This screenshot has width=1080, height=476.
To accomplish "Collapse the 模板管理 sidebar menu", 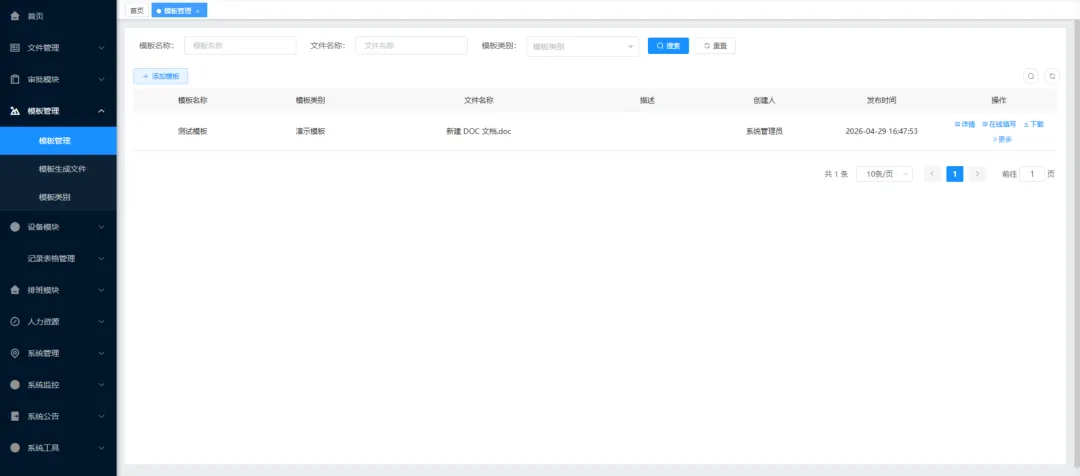I will click(58, 111).
